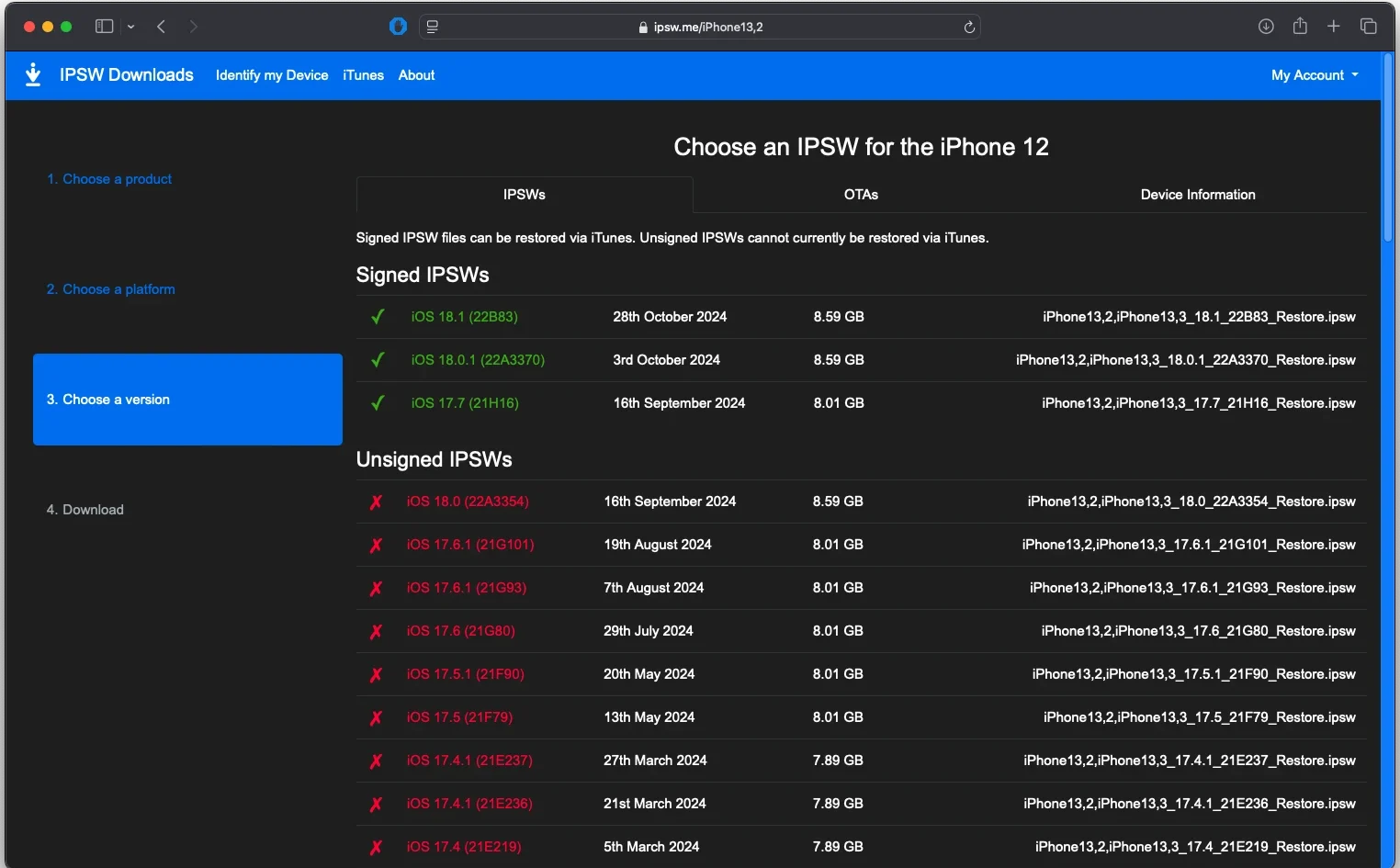Open the My Account dropdown

(1314, 75)
